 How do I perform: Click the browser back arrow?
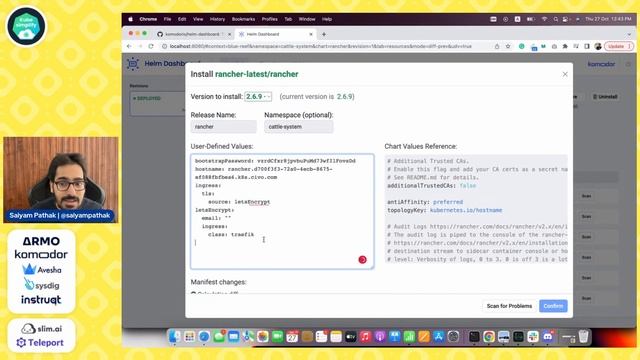[x=129, y=47]
